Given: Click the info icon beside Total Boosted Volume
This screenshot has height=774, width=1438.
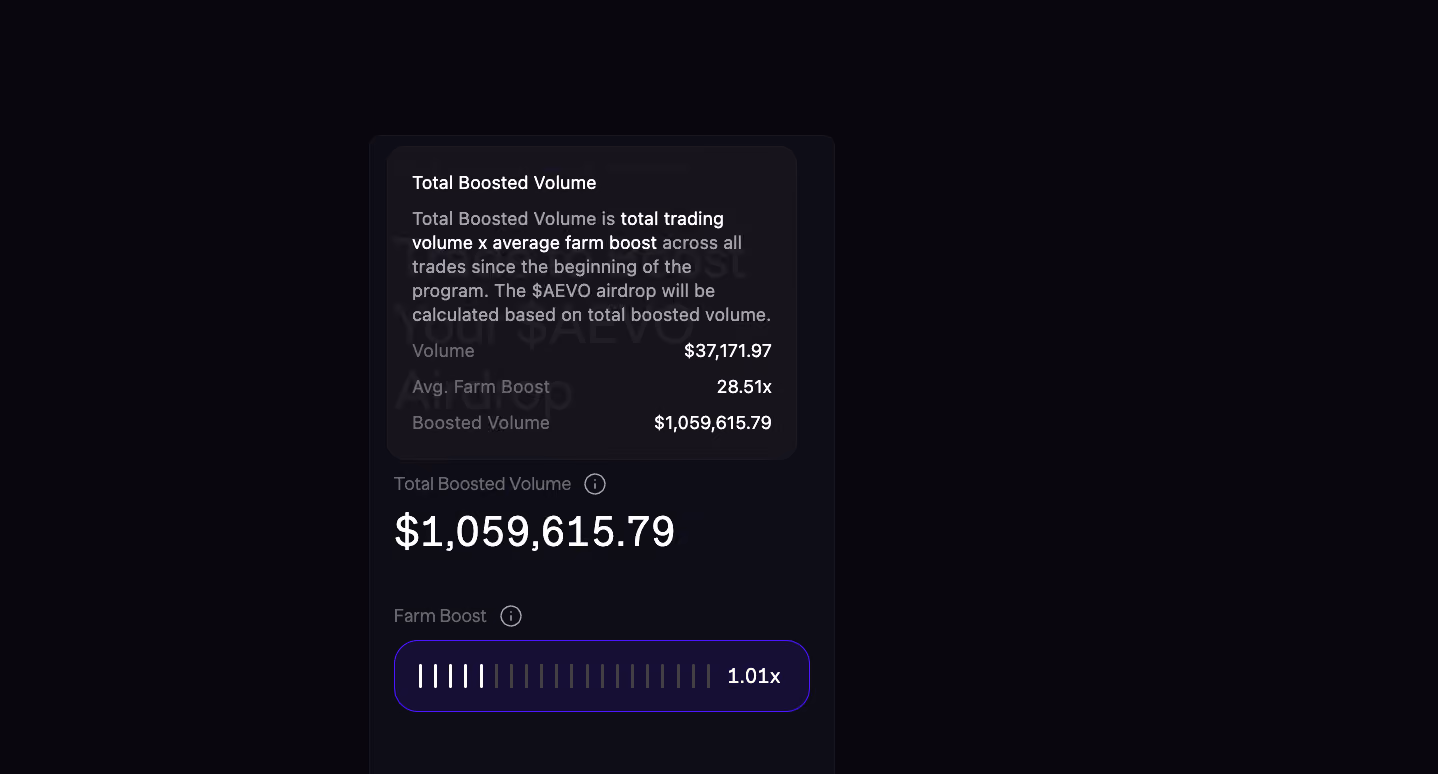Looking at the screenshot, I should tap(595, 484).
